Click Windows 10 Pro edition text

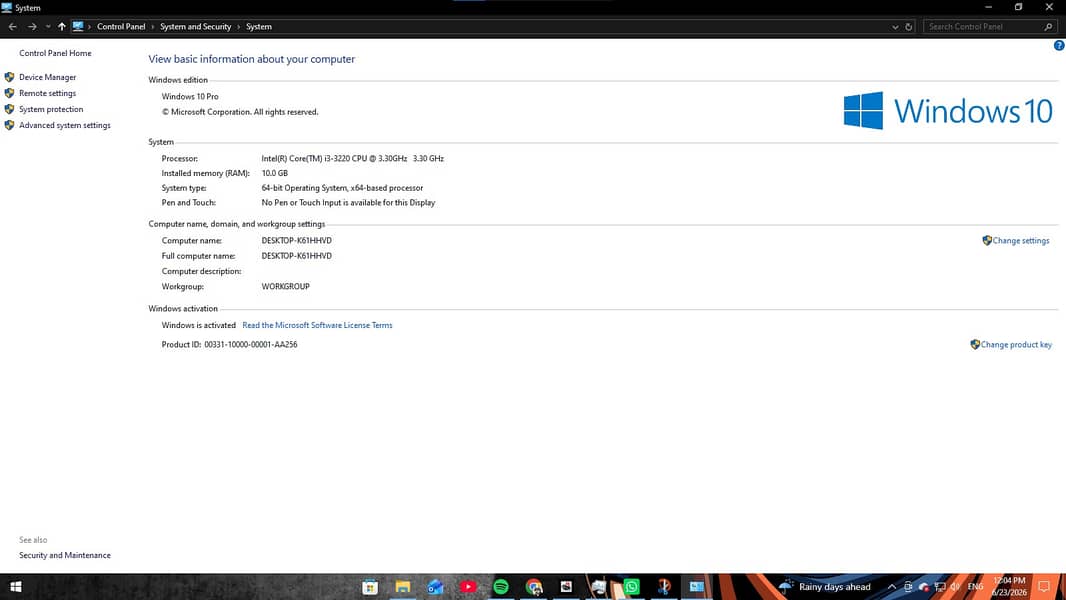[190, 96]
